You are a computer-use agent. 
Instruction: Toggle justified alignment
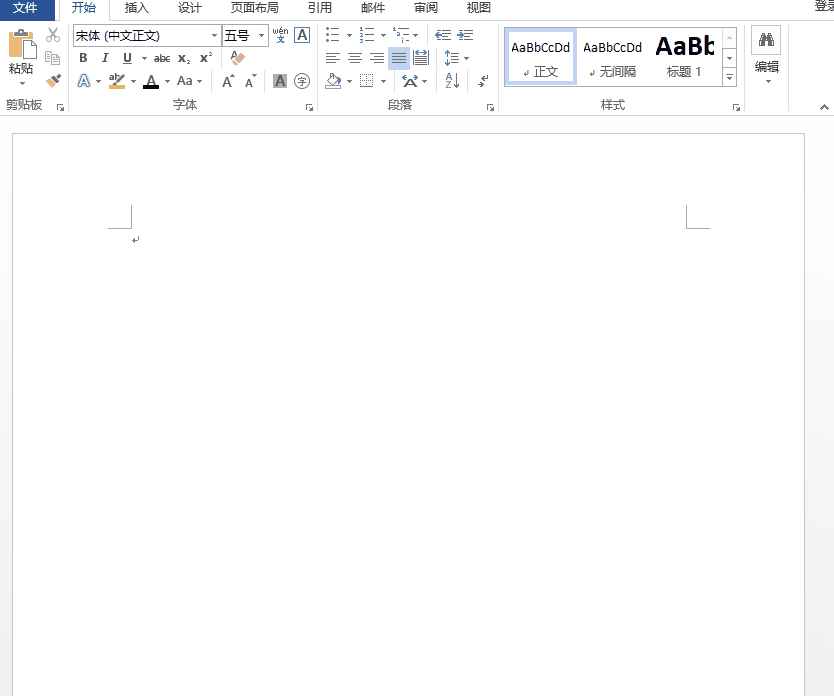coord(399,58)
